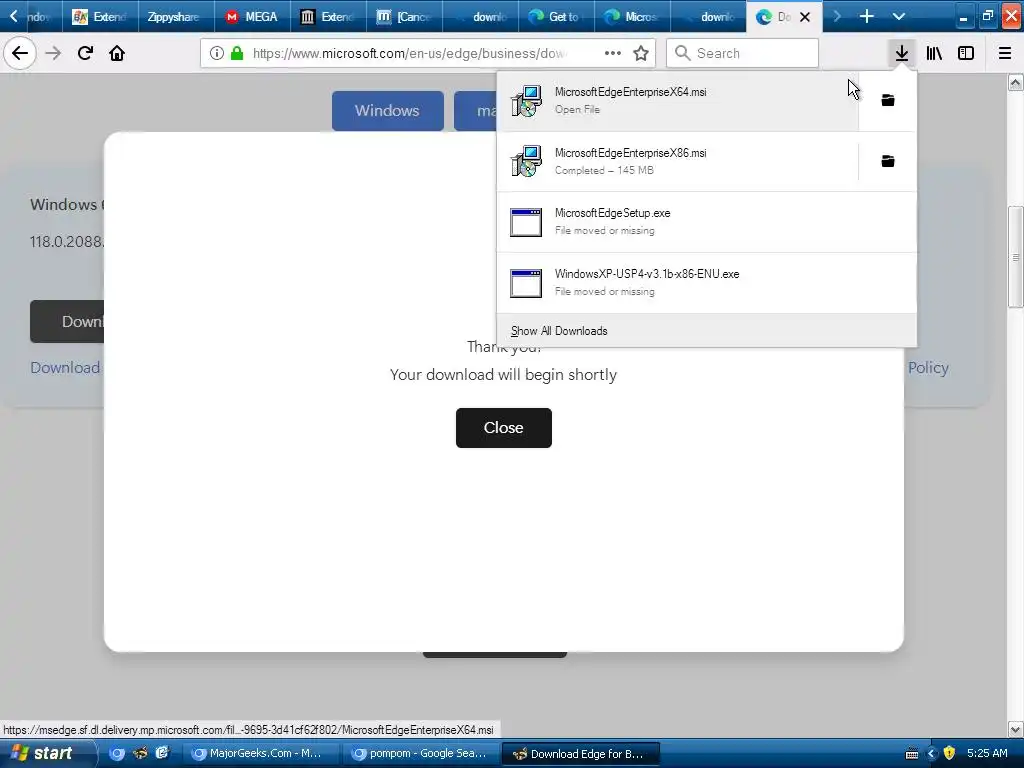
Task: Switch to the Zippyshare tab
Action: [x=176, y=16]
